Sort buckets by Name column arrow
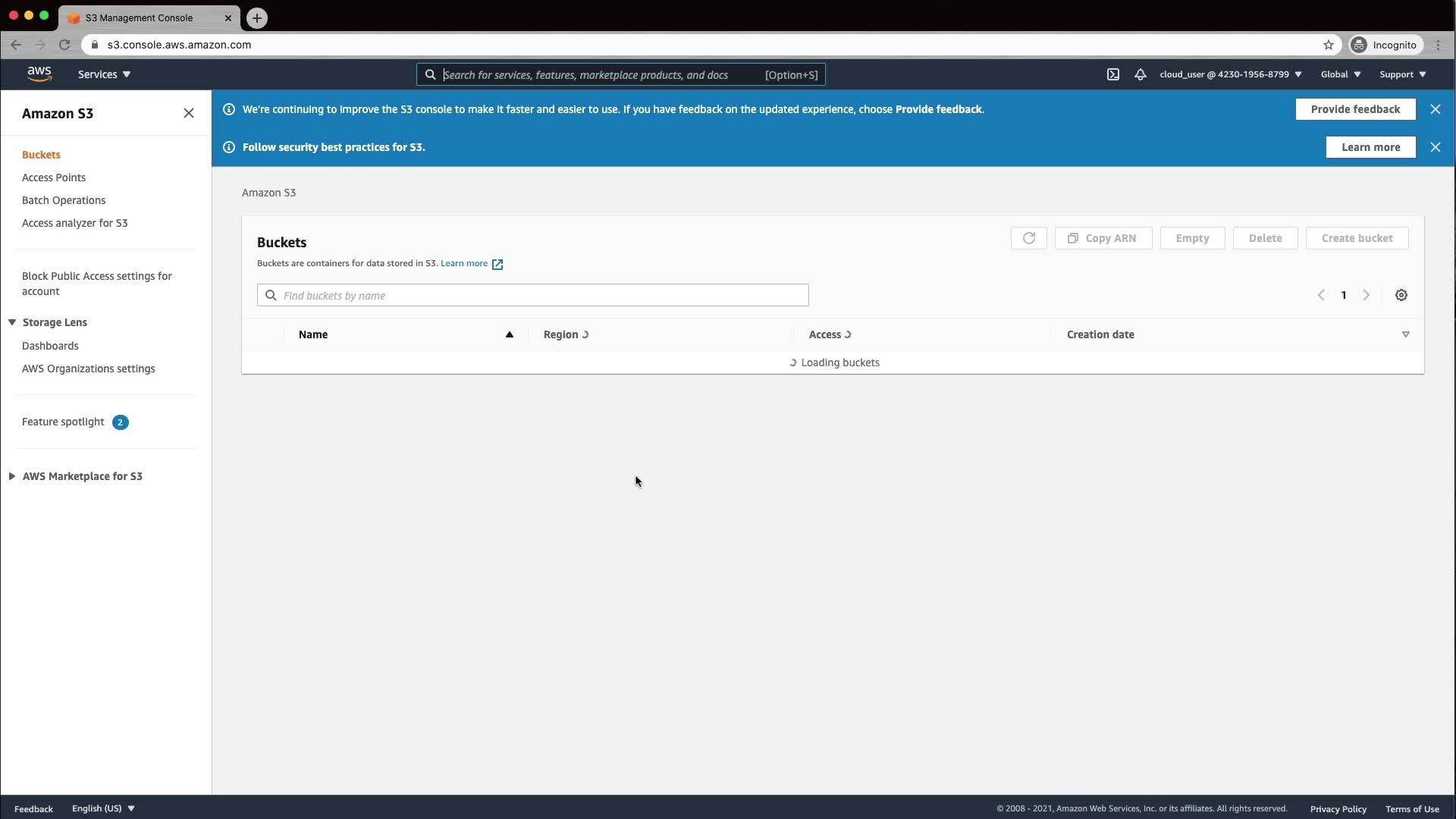1456x819 pixels. pos(509,334)
